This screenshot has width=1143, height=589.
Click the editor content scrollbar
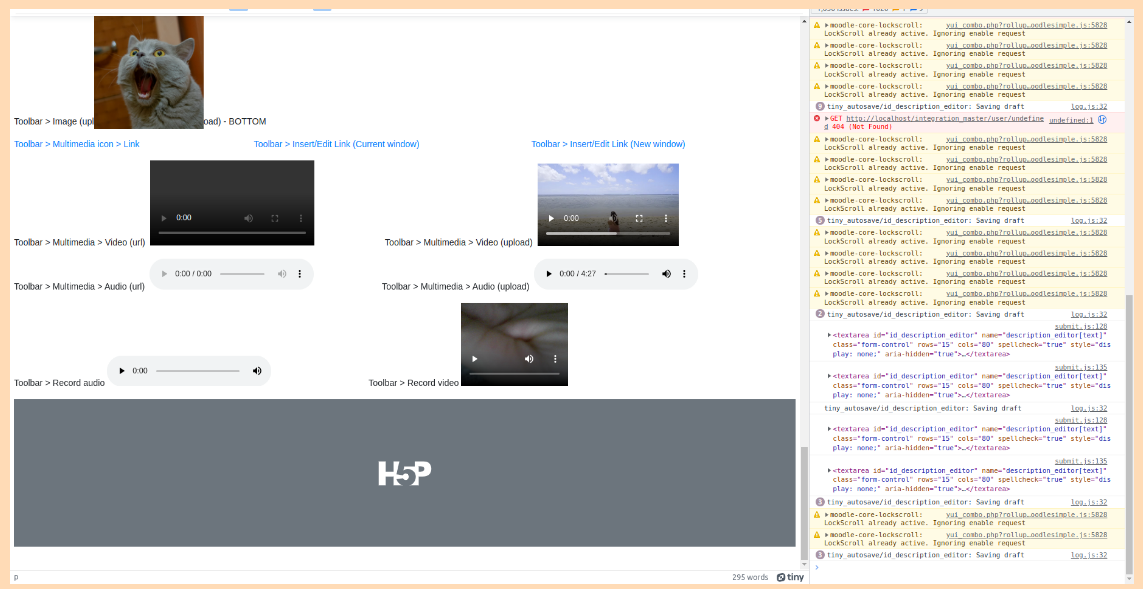(x=805, y=503)
